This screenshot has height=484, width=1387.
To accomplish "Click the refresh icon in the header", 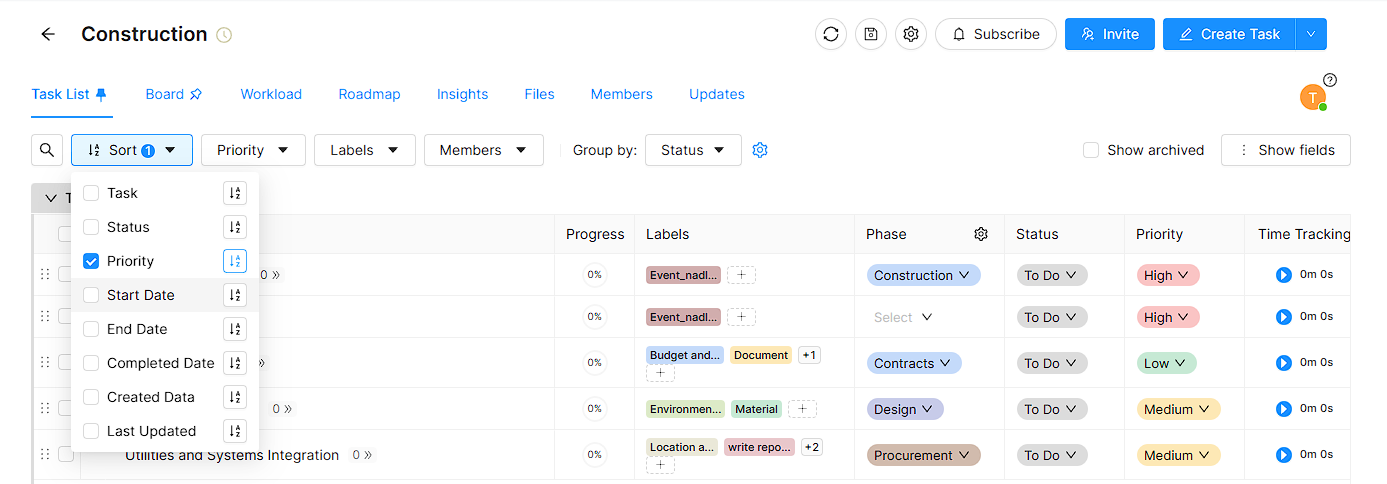I will pyautogui.click(x=831, y=34).
